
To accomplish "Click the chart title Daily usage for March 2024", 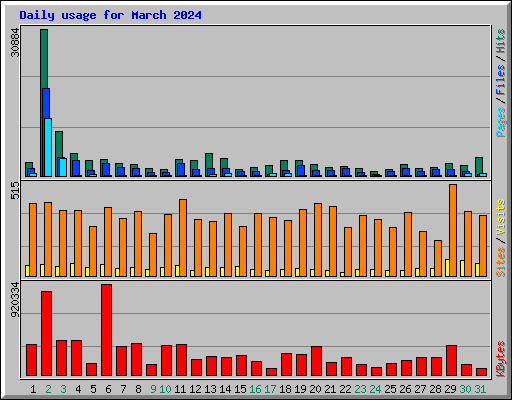I will click(x=110, y=15).
